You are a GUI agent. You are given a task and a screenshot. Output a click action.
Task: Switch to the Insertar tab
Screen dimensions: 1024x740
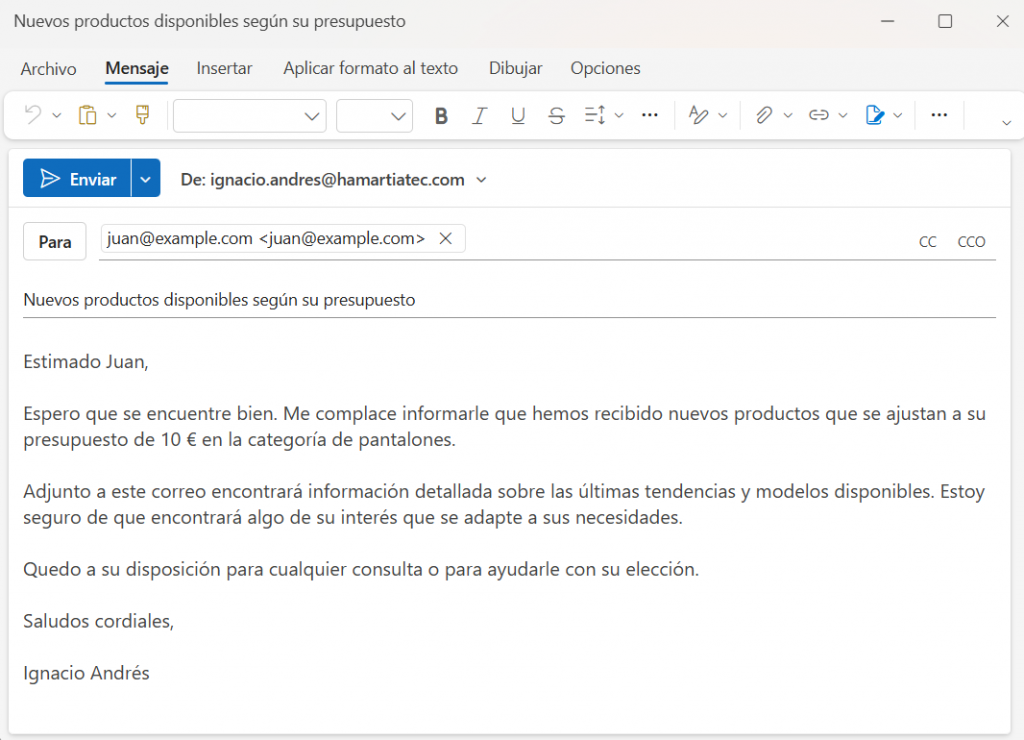click(224, 69)
